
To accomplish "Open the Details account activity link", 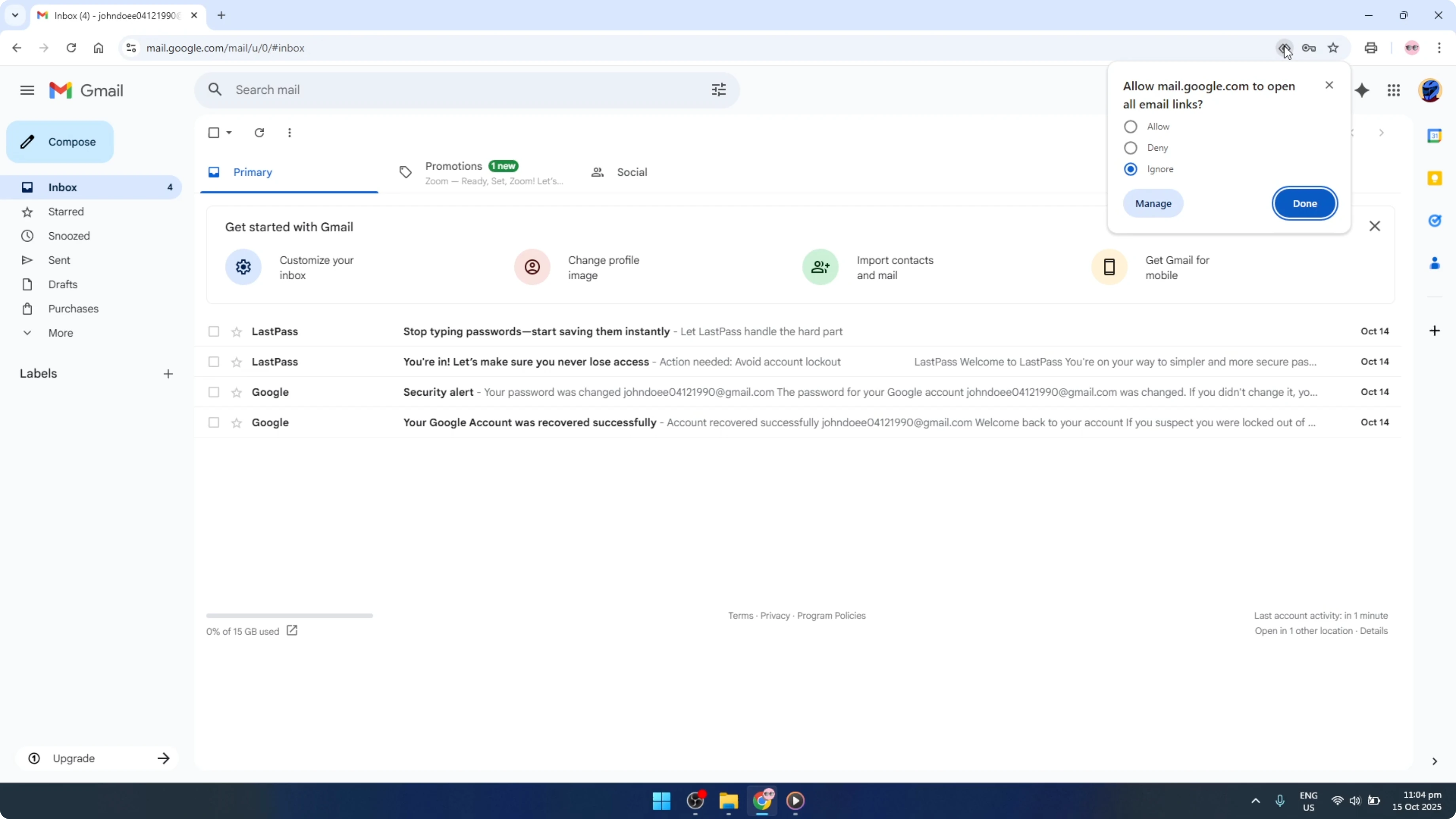I will 1373,631.
